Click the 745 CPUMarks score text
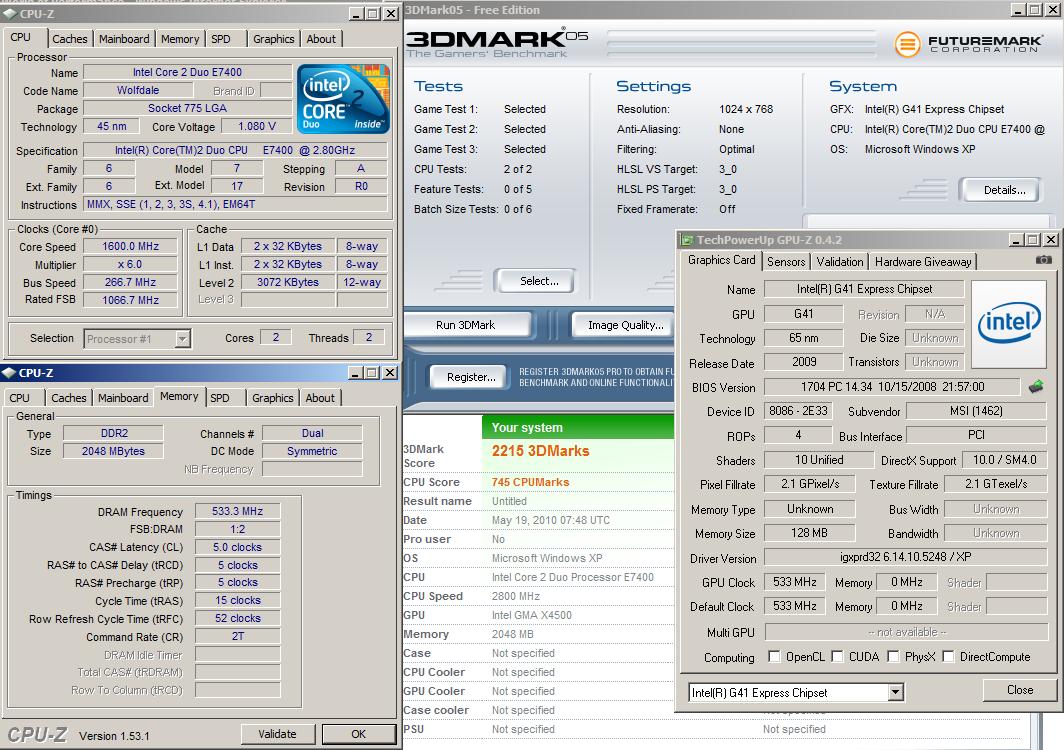 [x=531, y=482]
